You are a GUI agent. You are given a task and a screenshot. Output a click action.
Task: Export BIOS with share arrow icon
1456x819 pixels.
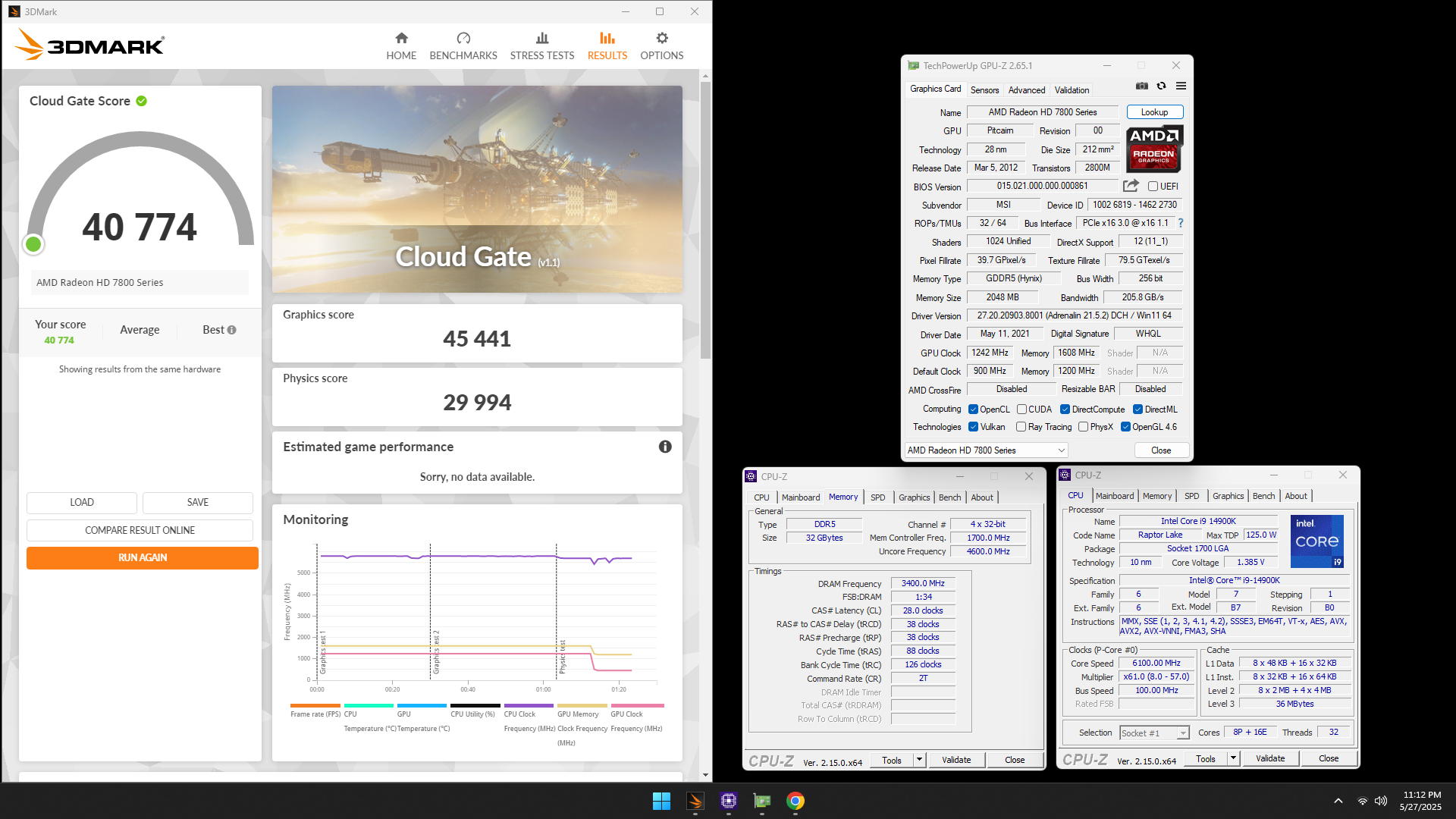1131,186
